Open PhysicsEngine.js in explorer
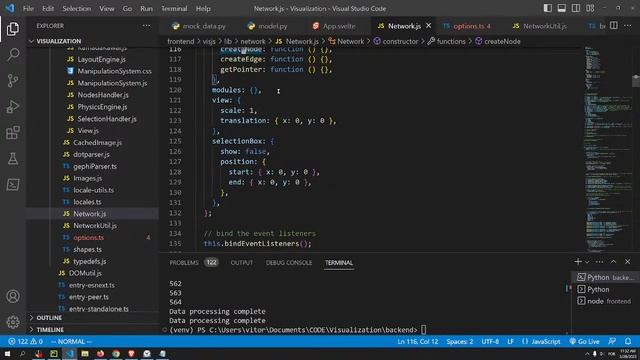 pos(102,107)
